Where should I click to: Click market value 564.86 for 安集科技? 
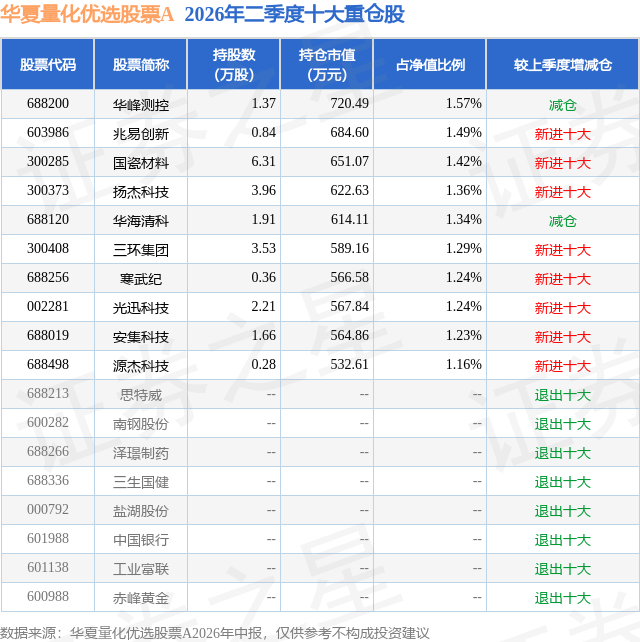point(349,336)
